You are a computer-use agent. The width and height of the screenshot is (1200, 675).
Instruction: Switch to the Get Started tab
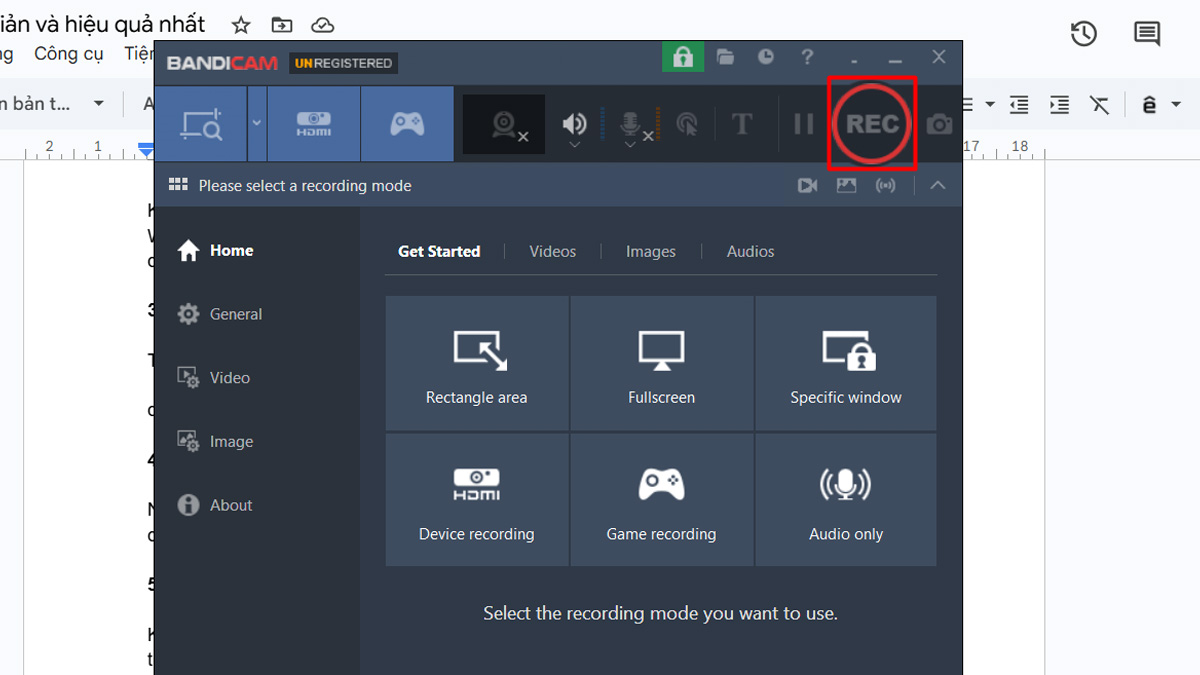pos(439,252)
